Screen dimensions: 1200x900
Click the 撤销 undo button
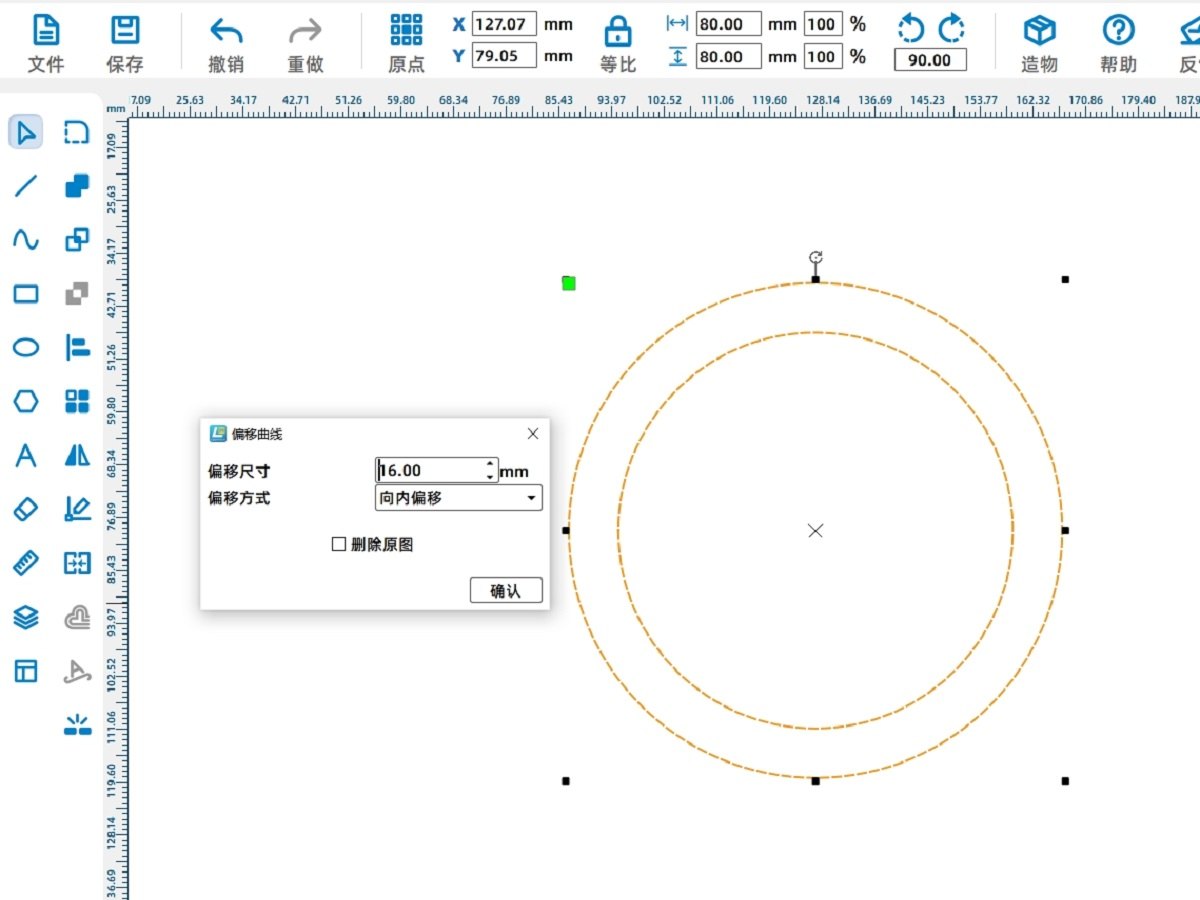pos(226,43)
